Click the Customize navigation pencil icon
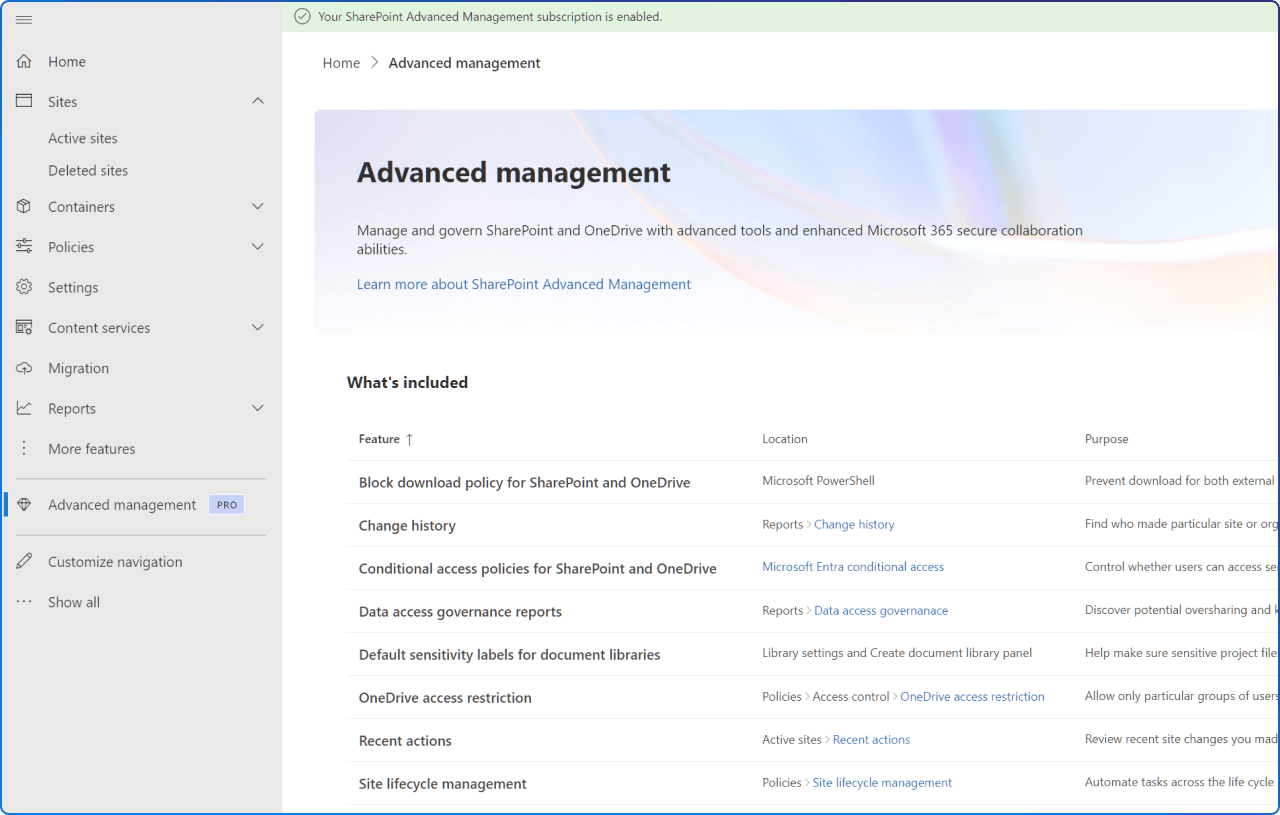 [23, 561]
